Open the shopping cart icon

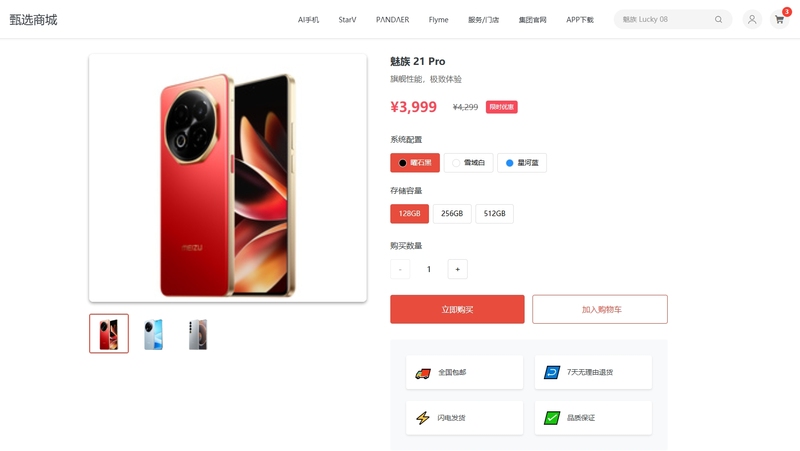[x=779, y=19]
